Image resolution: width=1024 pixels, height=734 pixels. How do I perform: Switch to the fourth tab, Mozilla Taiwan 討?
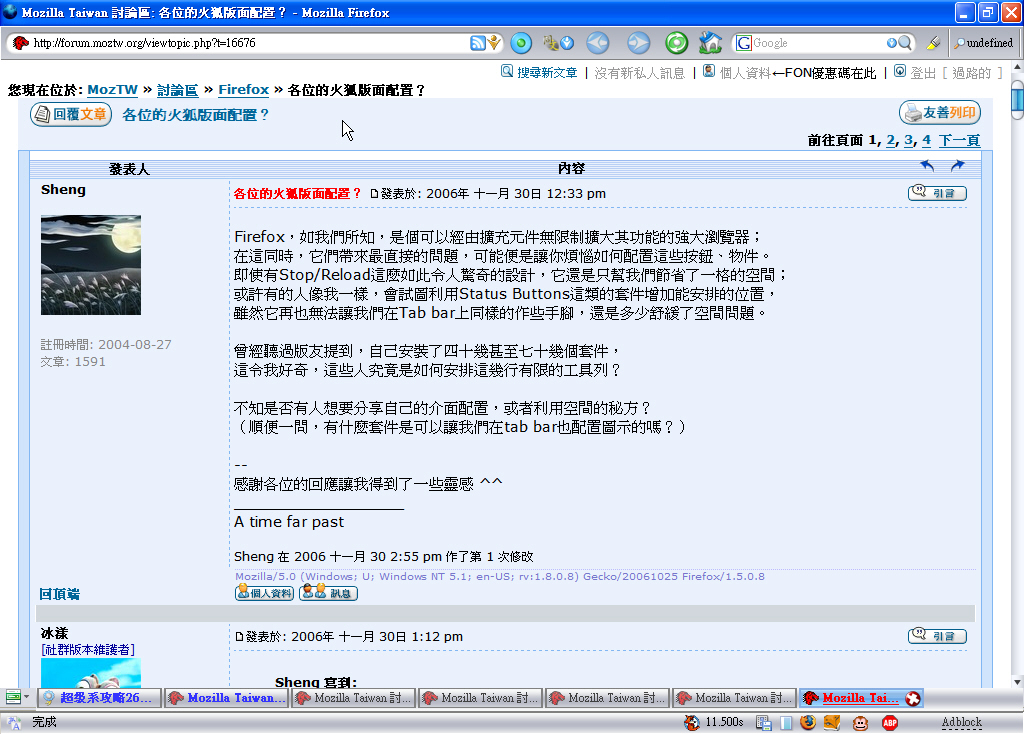pos(480,698)
